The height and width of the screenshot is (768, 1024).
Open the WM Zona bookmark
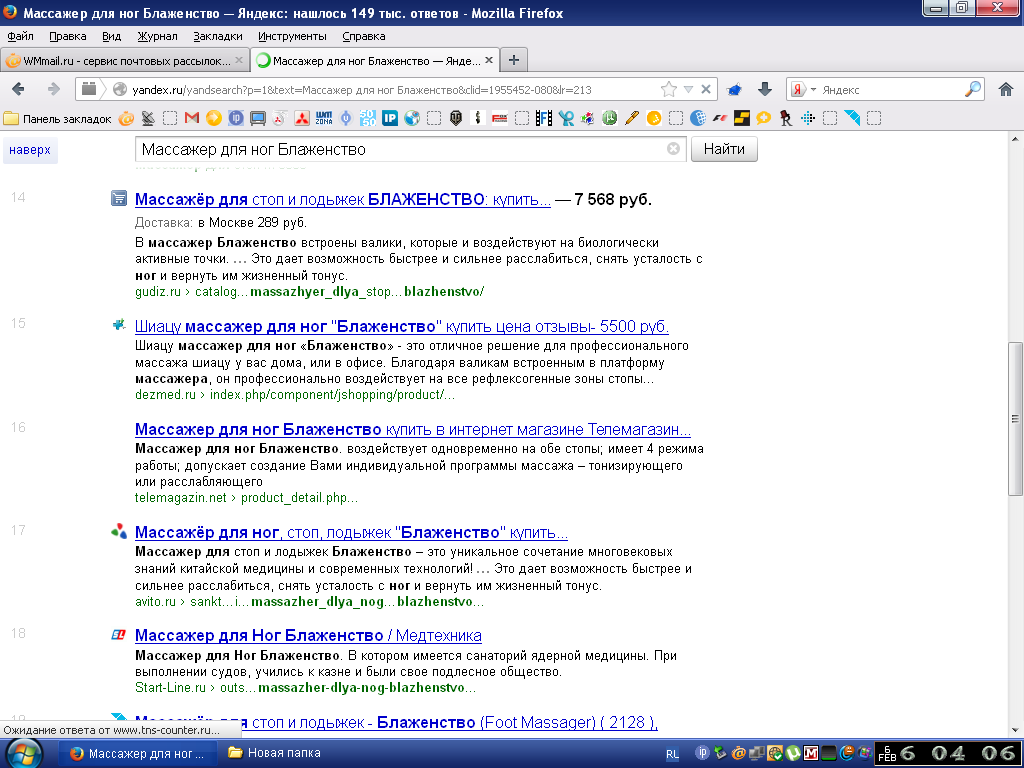pyautogui.click(x=324, y=118)
